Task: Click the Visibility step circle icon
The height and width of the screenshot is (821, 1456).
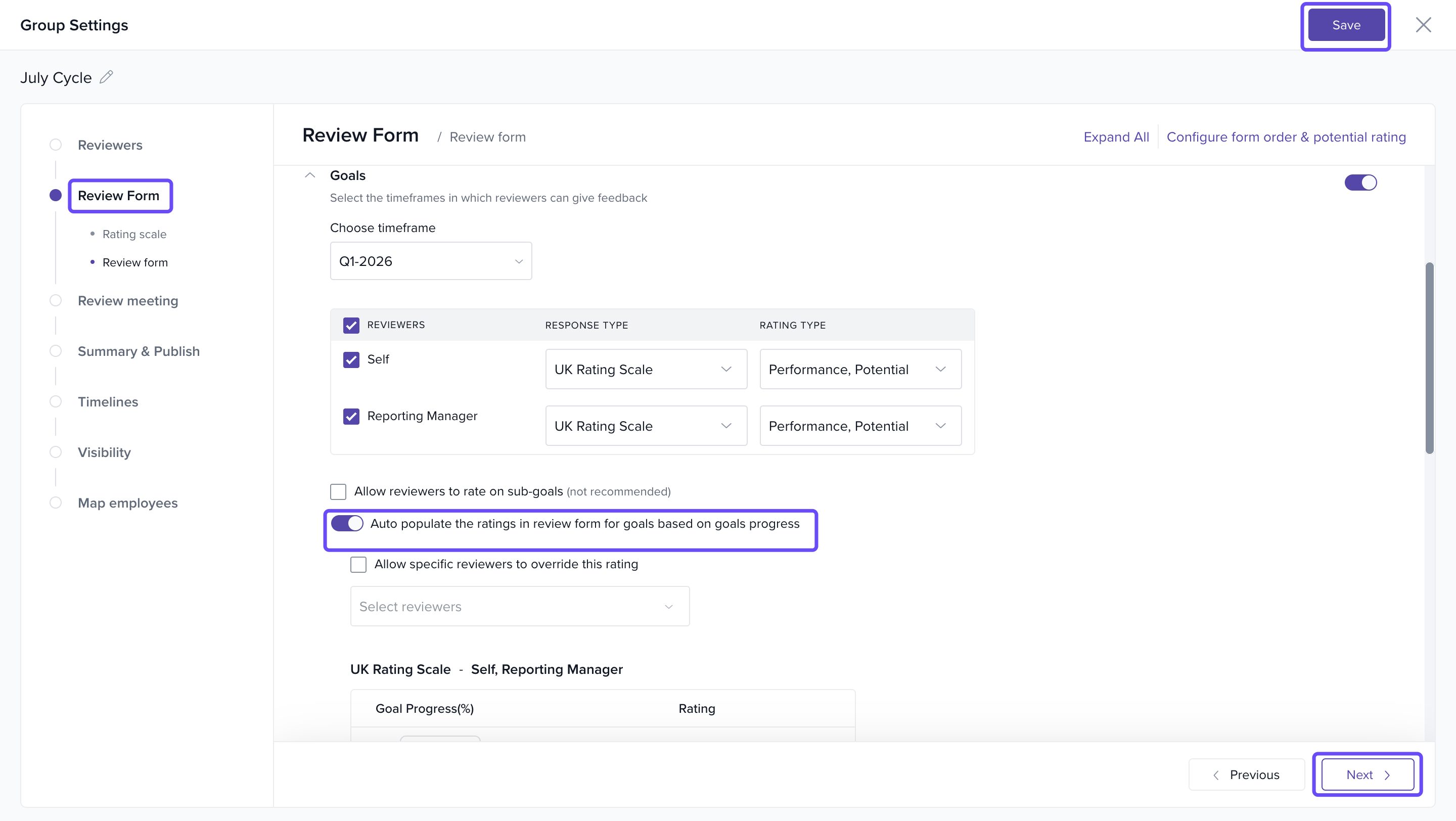Action: [x=56, y=452]
